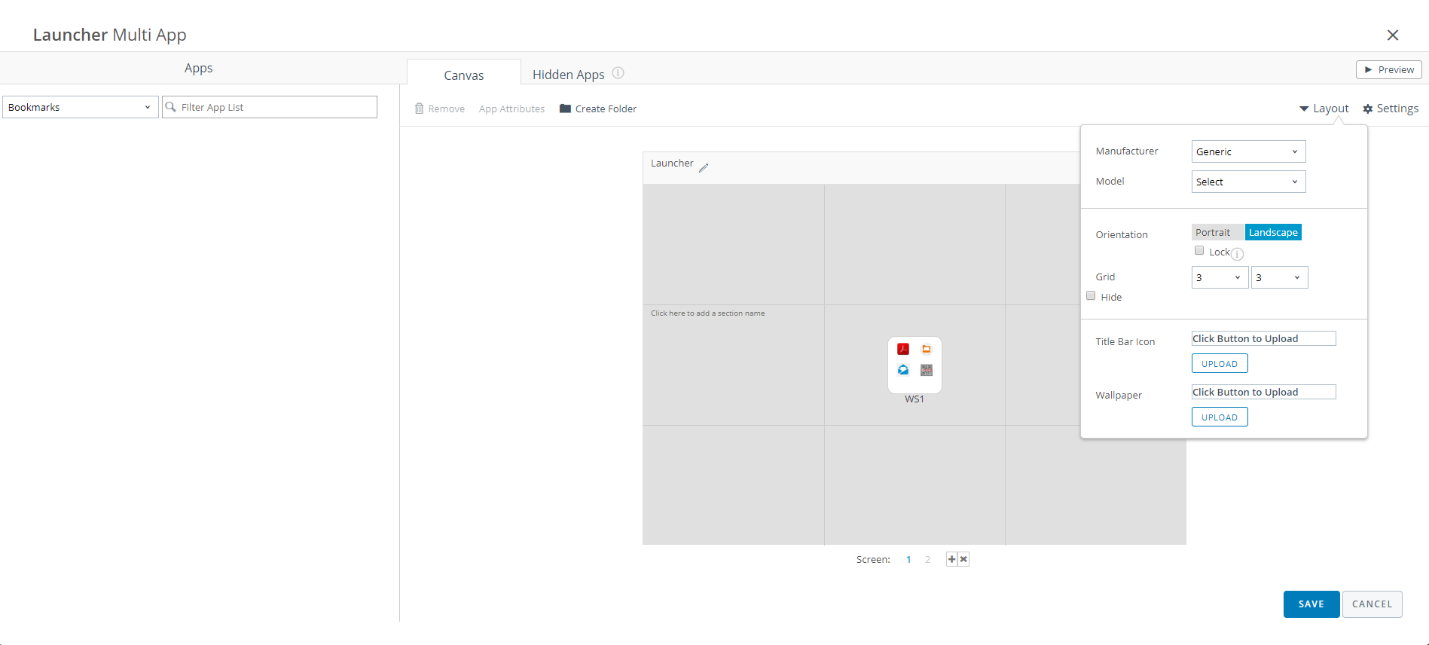Switch to the Hidden Apps tab

pos(568,74)
